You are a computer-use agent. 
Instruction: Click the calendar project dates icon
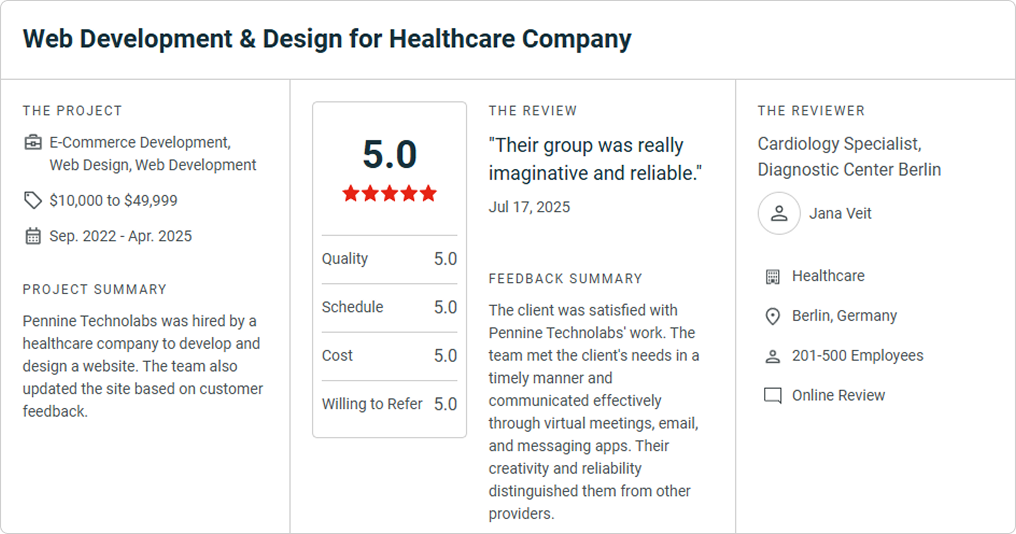33,236
